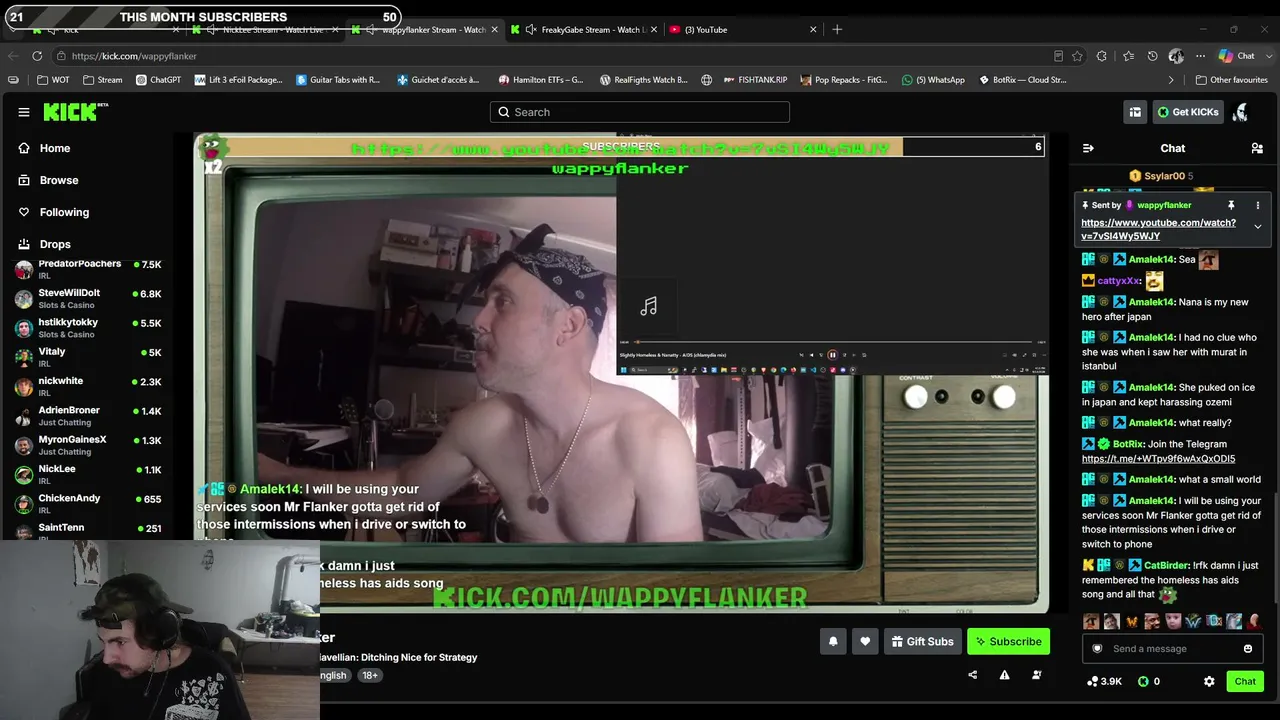Open Following in the sidebar
This screenshot has width=1280, height=720.
(x=64, y=212)
